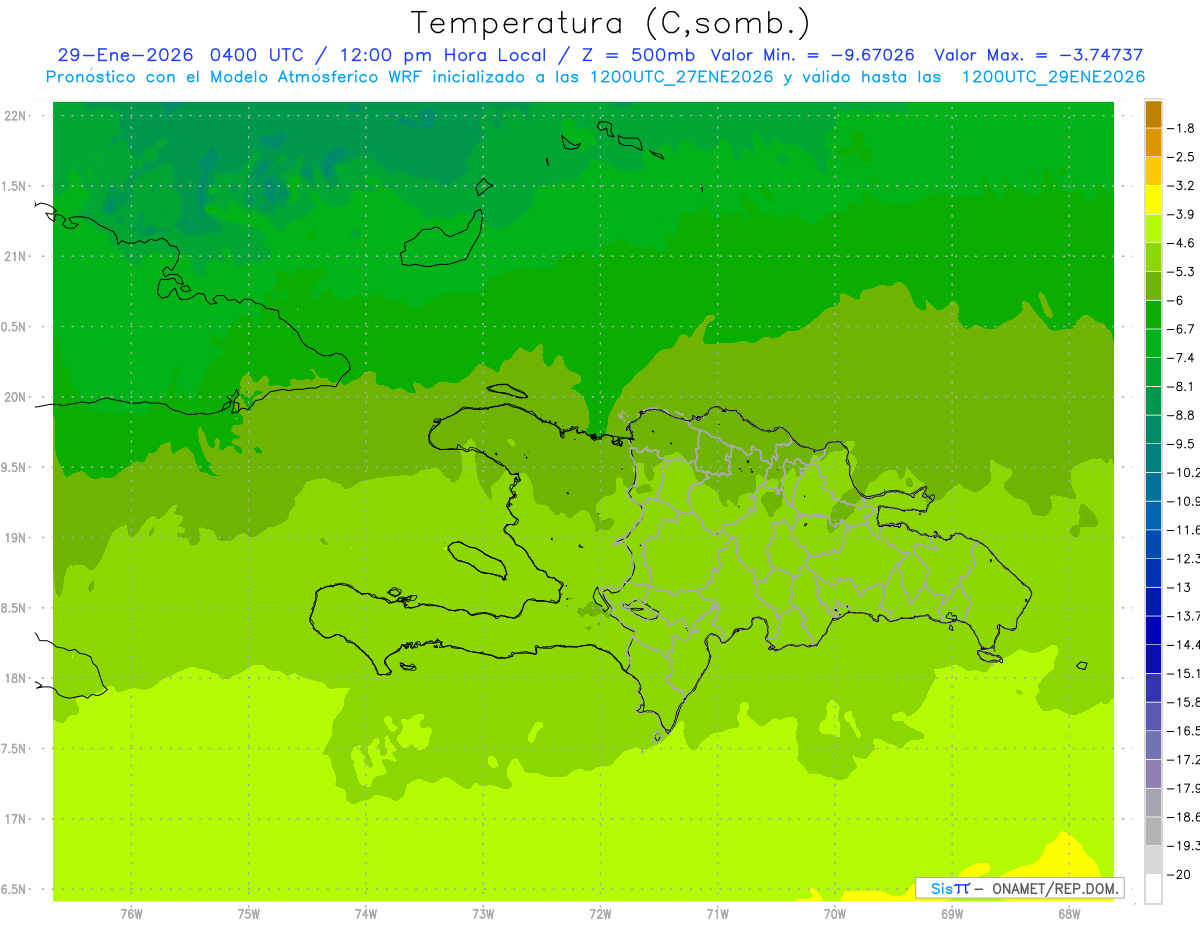Click the chart title 'Temperatura (C,somb.)'
The width and height of the screenshot is (1200, 927).
pyautogui.click(x=610, y=23)
